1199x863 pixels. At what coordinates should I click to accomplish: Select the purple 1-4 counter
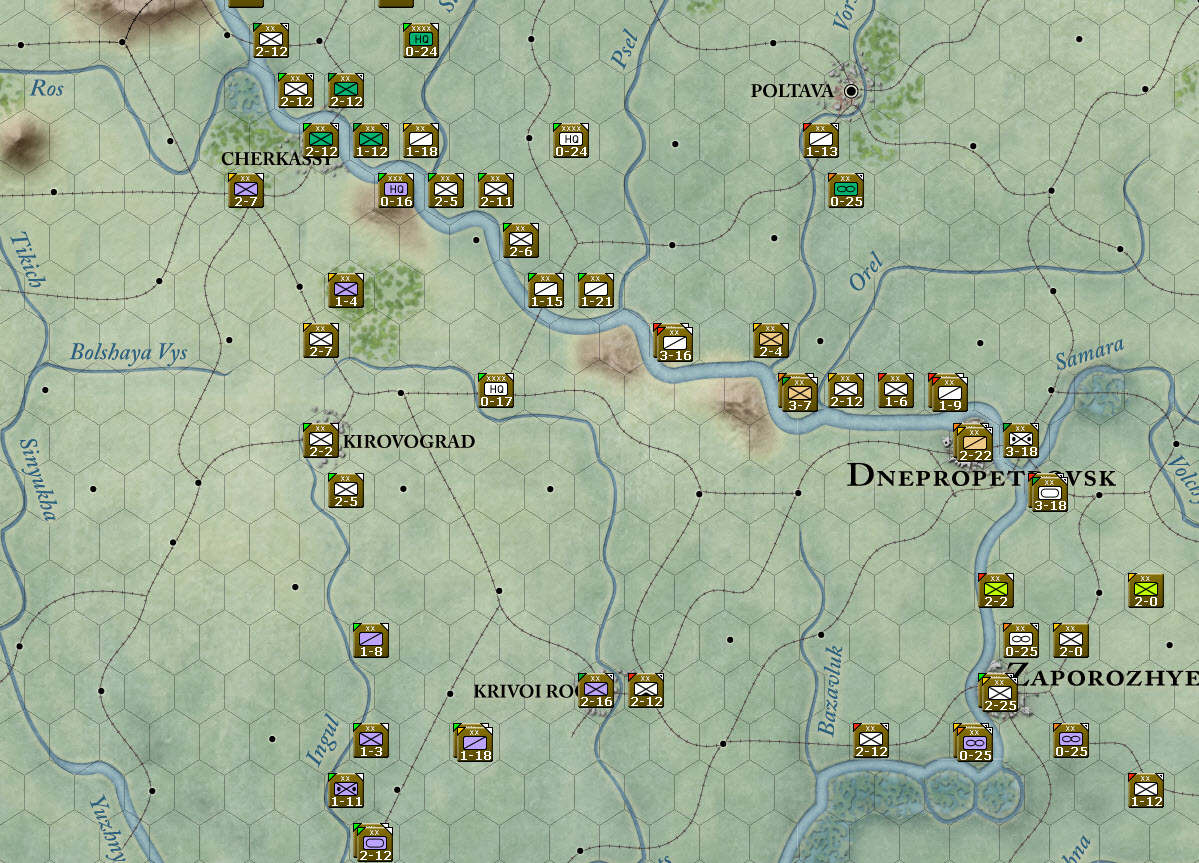pyautogui.click(x=346, y=290)
